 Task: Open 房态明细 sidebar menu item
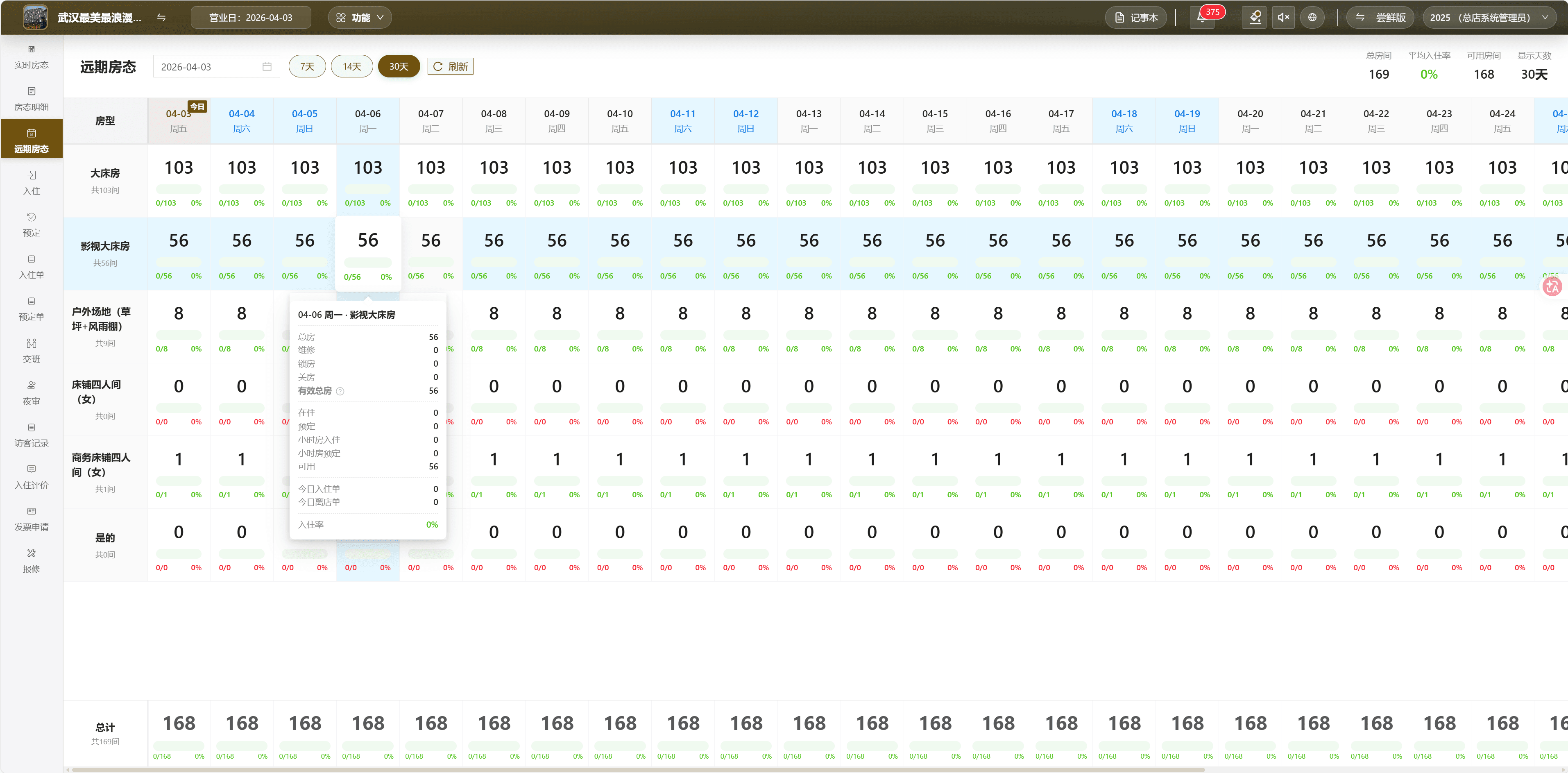[x=31, y=99]
